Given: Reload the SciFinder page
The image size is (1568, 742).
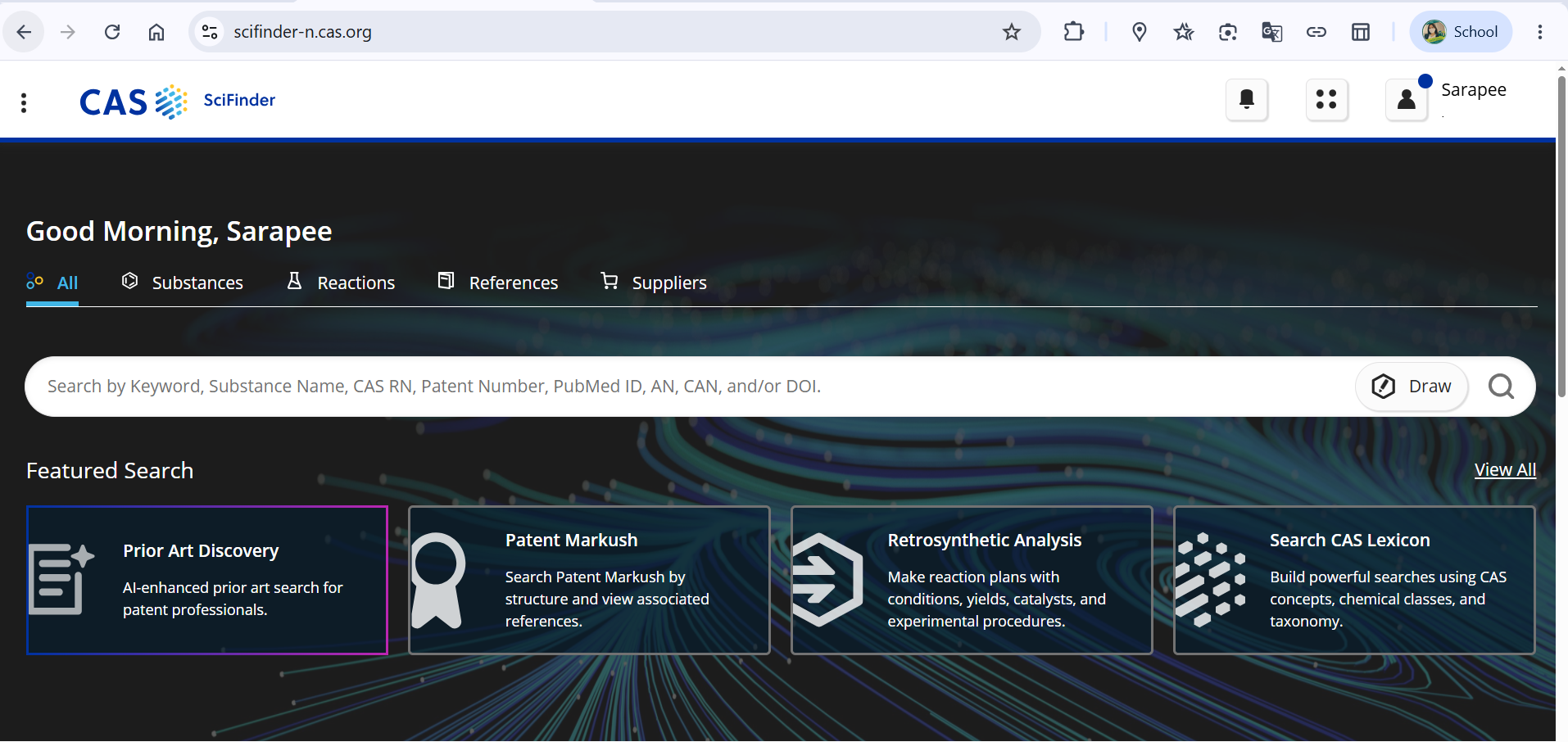Looking at the screenshot, I should (x=112, y=32).
